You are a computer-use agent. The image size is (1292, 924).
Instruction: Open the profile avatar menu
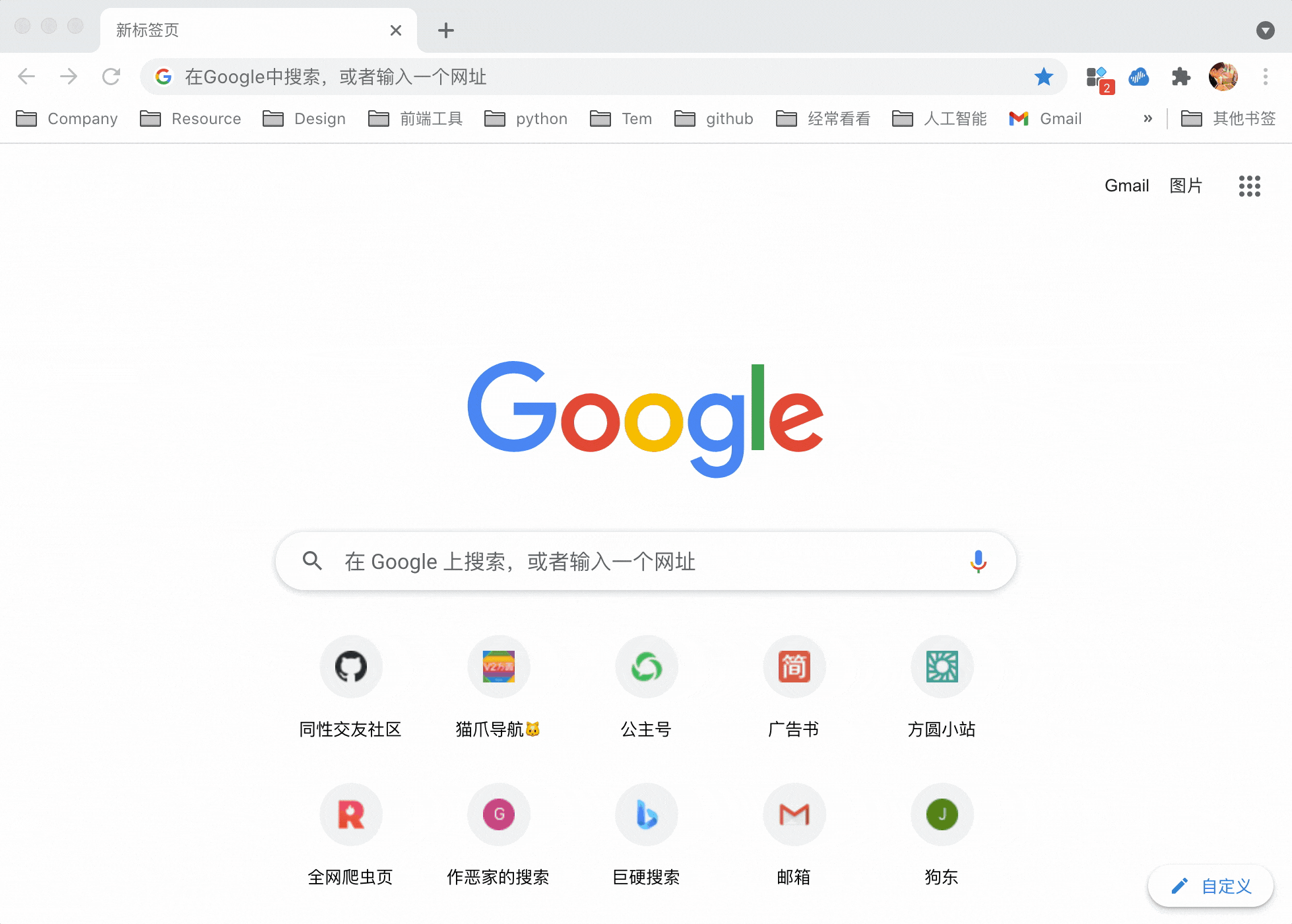point(1223,77)
